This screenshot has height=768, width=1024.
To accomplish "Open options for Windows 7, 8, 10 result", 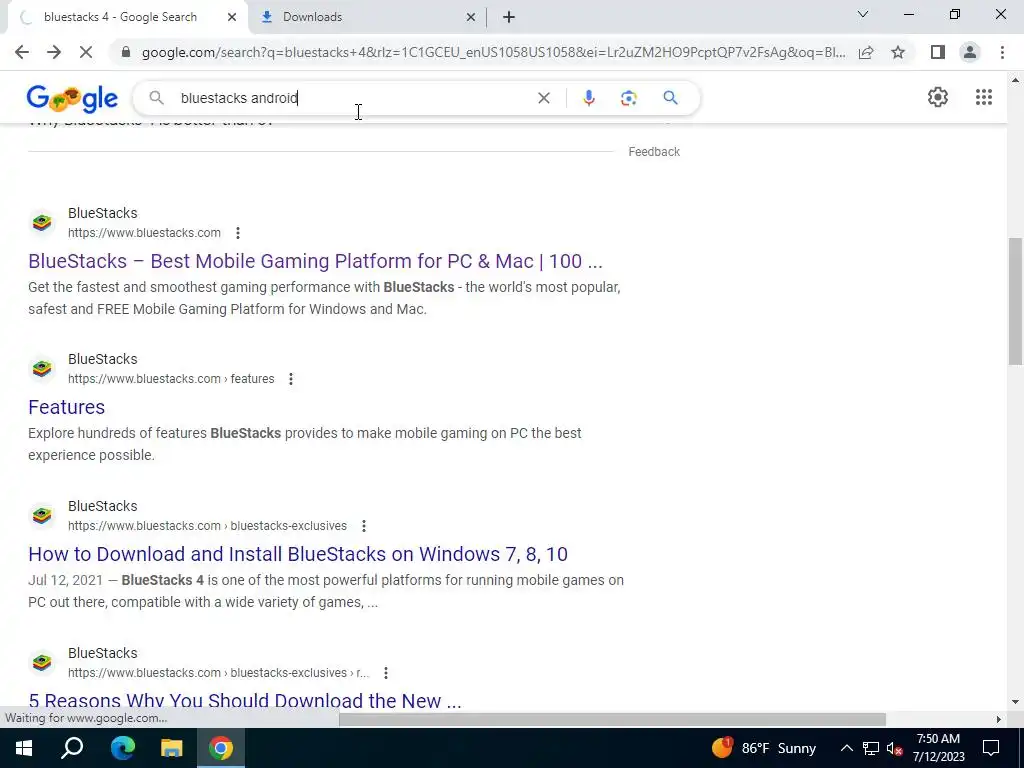I will coord(364,526).
